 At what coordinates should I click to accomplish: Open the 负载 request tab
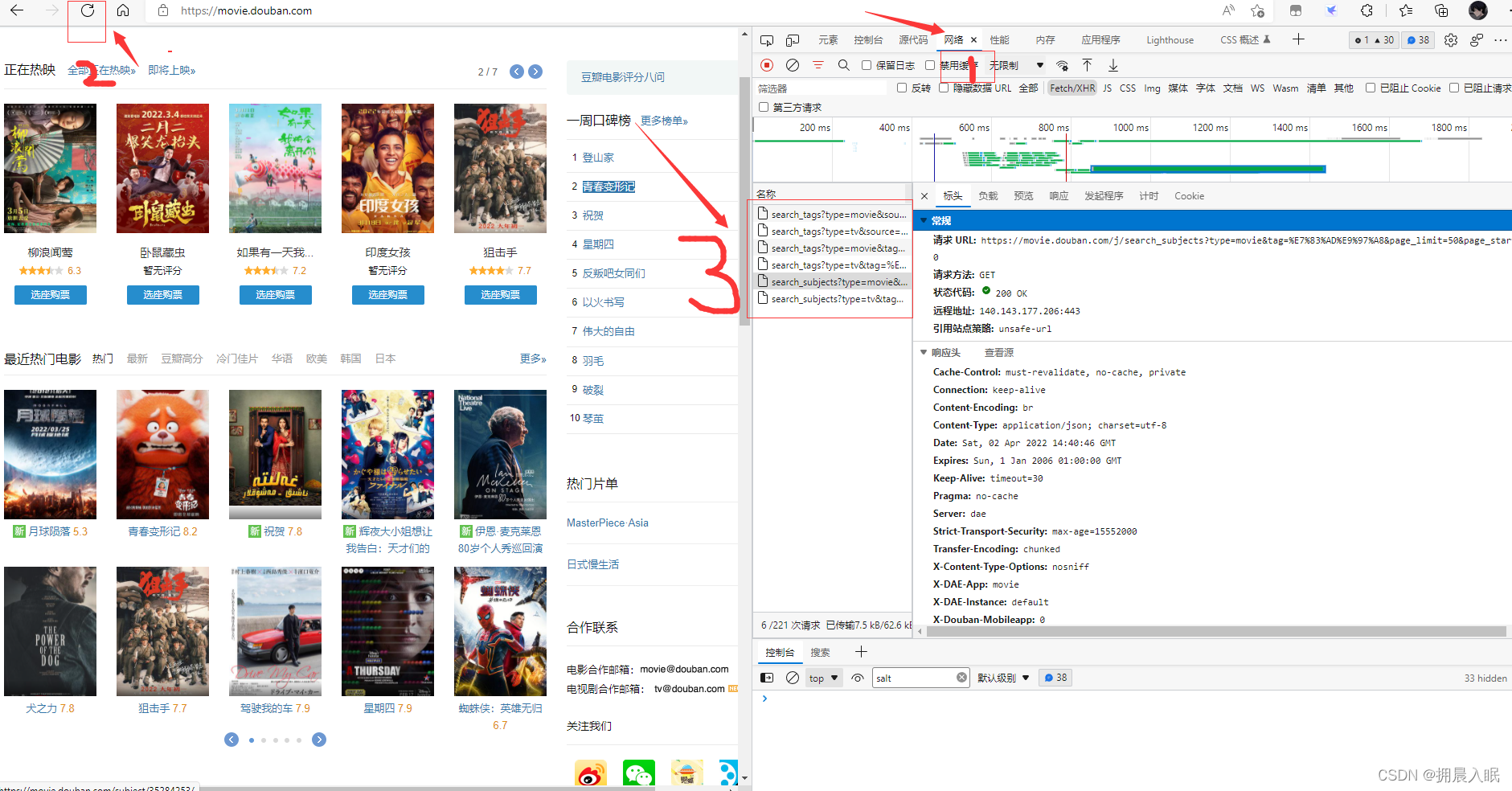pos(988,196)
